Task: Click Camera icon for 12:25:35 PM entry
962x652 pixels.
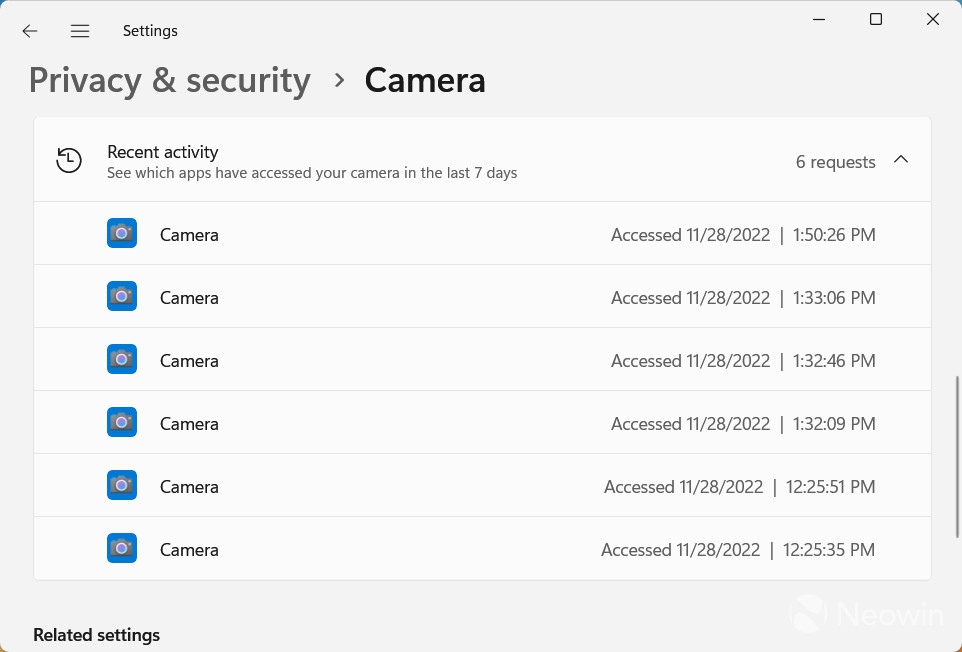Action: pos(121,548)
